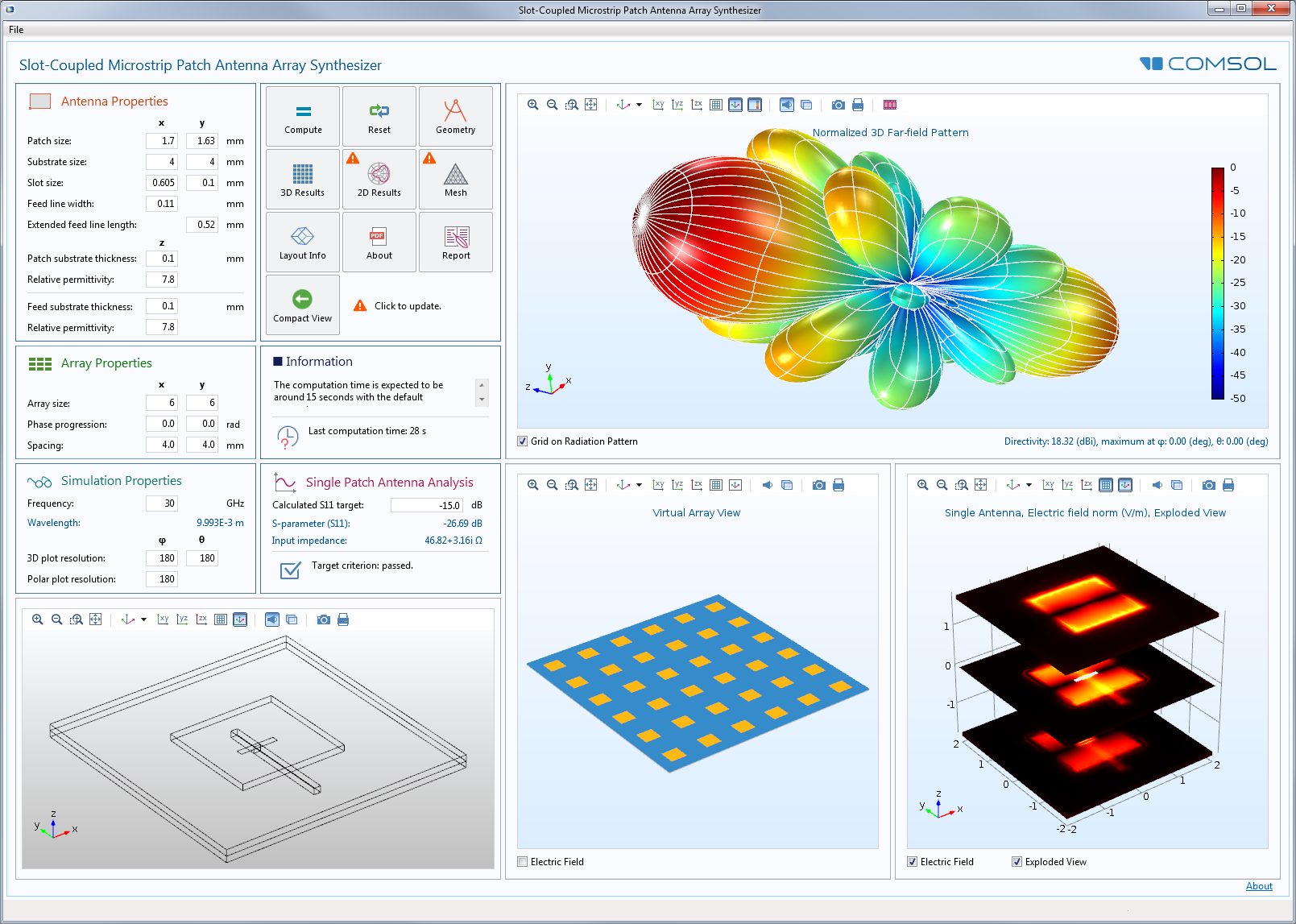Viewport: 1296px width, 924px height.
Task: Switch Virtual Array View to XY view
Action: click(658, 485)
